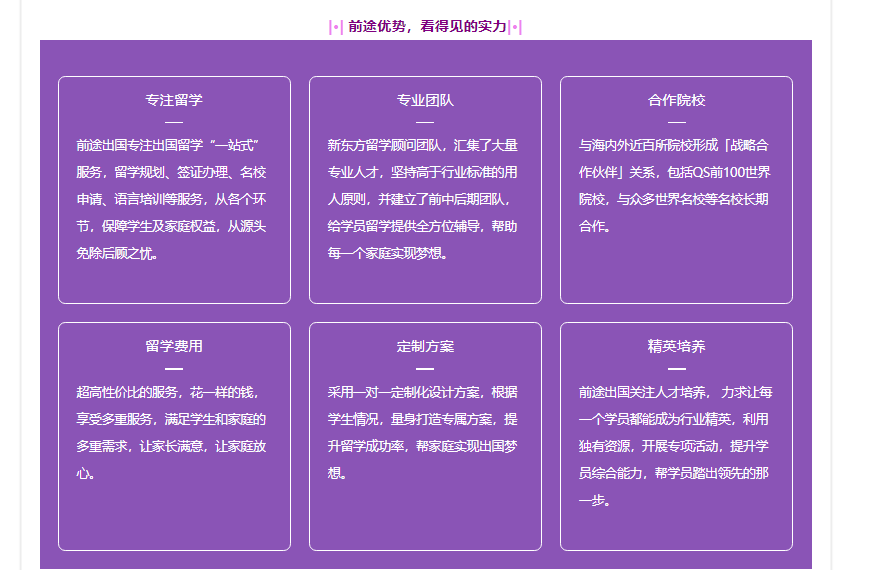Click the decorative marker left of the heading
Screen dimensions: 870x570
336,27
